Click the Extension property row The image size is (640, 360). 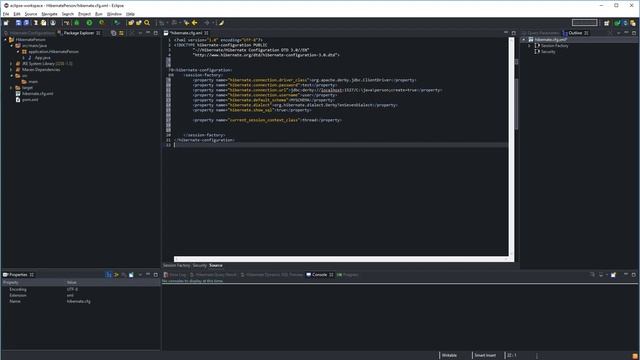pos(80,295)
